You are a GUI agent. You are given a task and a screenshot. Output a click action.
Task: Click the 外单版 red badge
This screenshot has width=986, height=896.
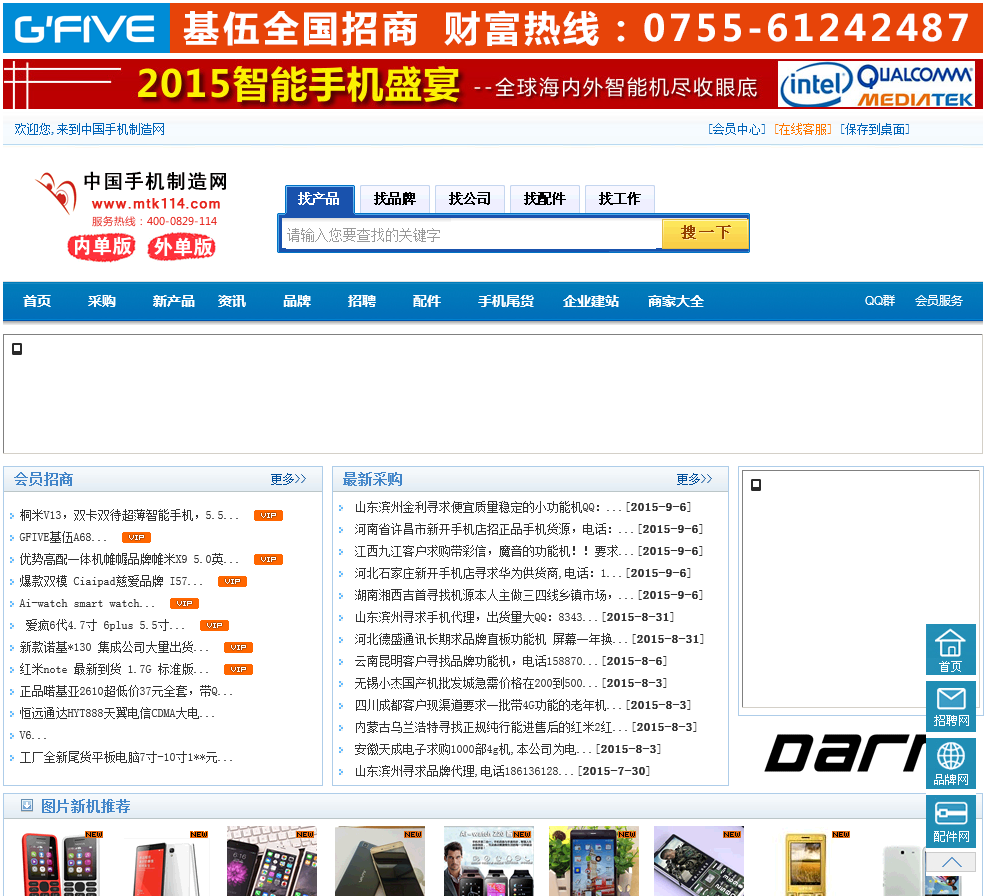pos(182,246)
